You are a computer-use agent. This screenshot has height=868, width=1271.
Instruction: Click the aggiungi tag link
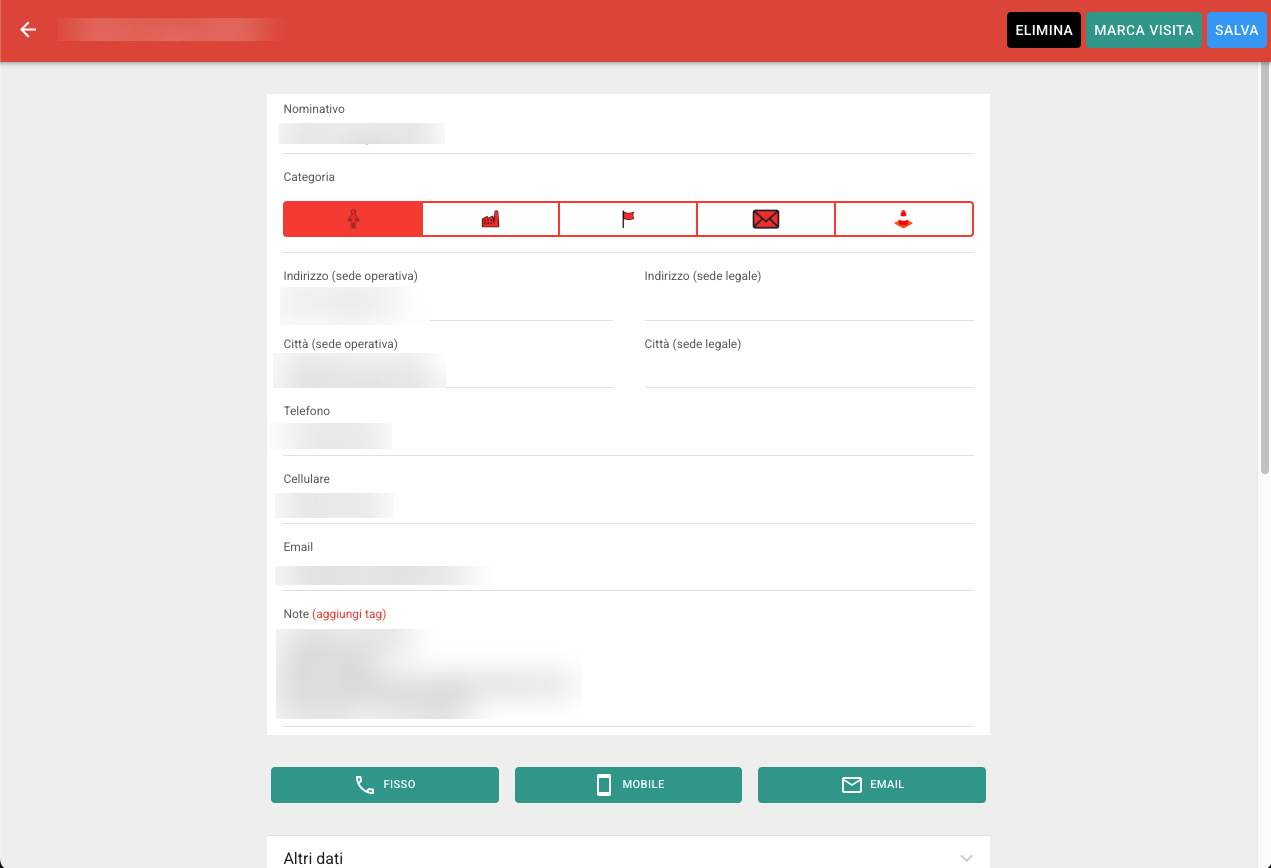pyautogui.click(x=349, y=614)
